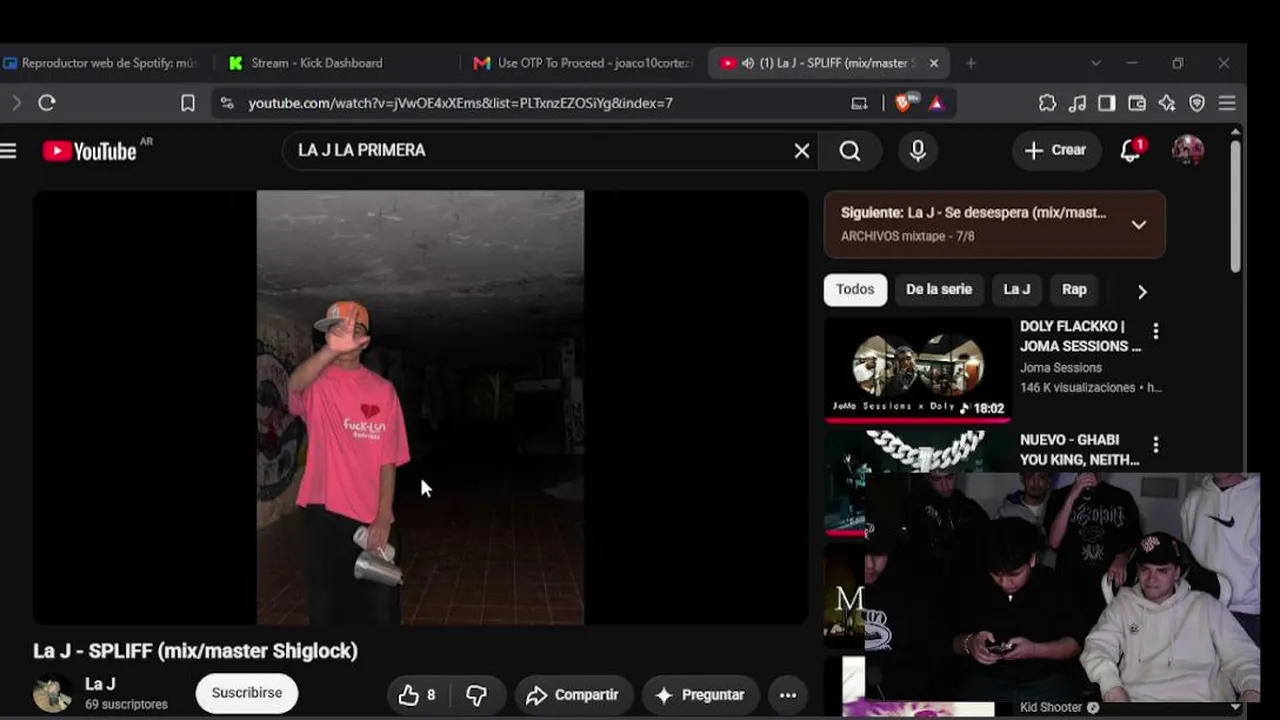Open the media playlist music-note icon
This screenshot has height=720, width=1280.
click(1077, 103)
